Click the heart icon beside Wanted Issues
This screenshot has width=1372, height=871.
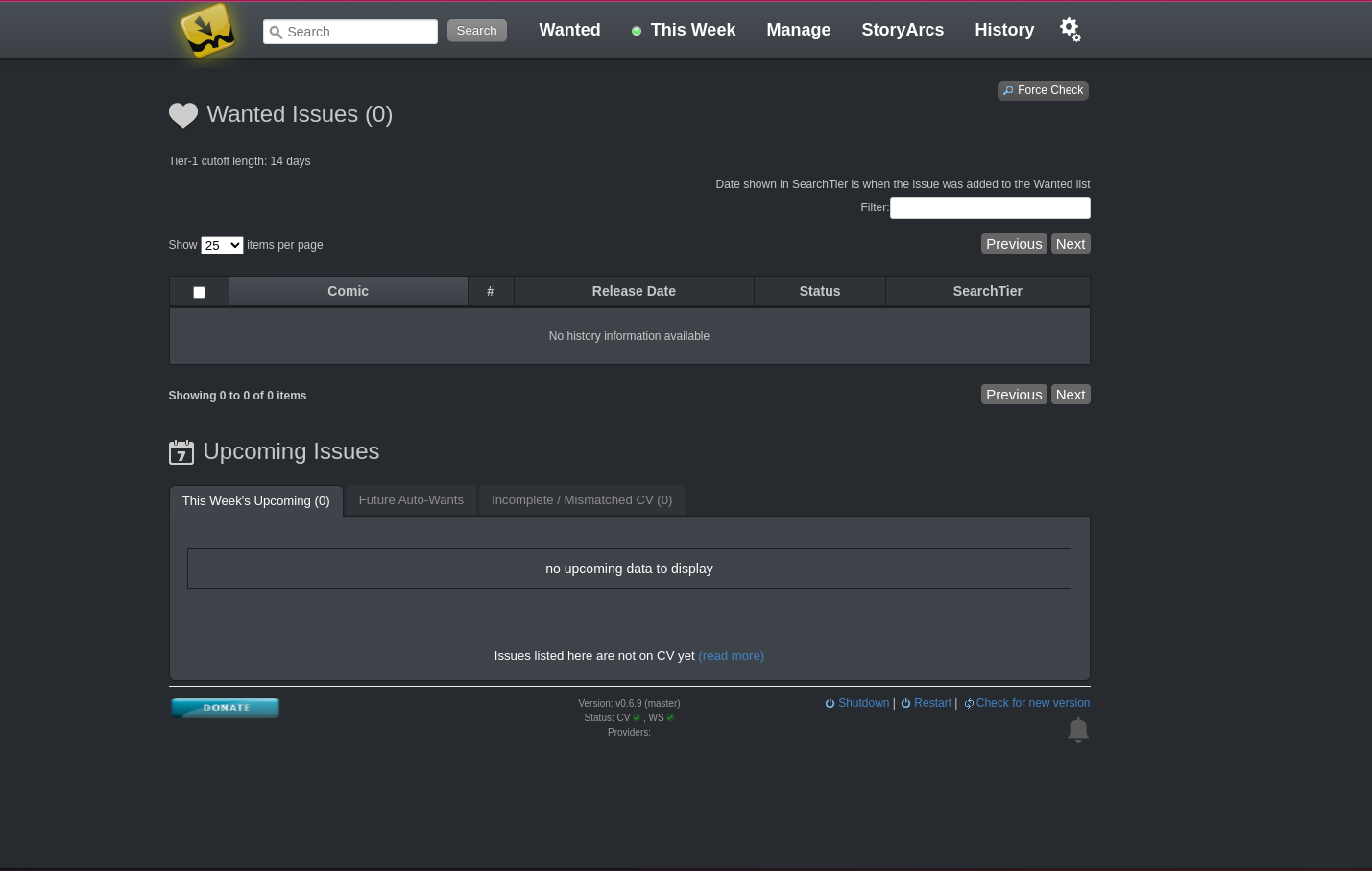pyautogui.click(x=182, y=115)
